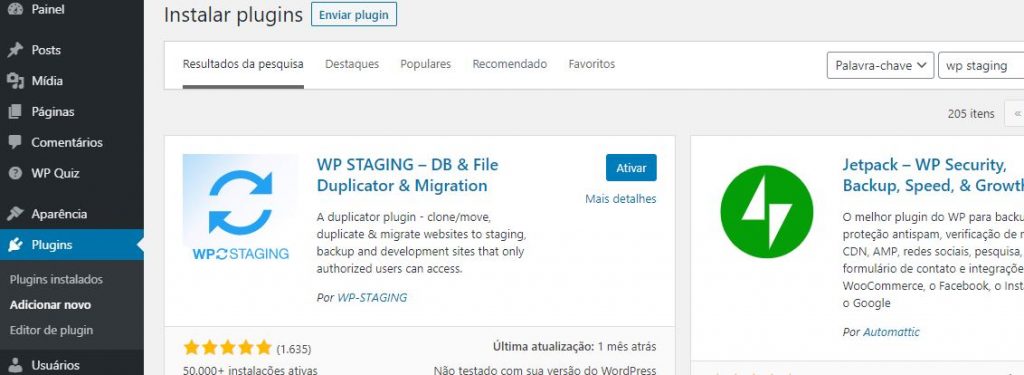The image size is (1024, 375).
Task: Switch to the Recomendado tab
Action: tap(510, 64)
